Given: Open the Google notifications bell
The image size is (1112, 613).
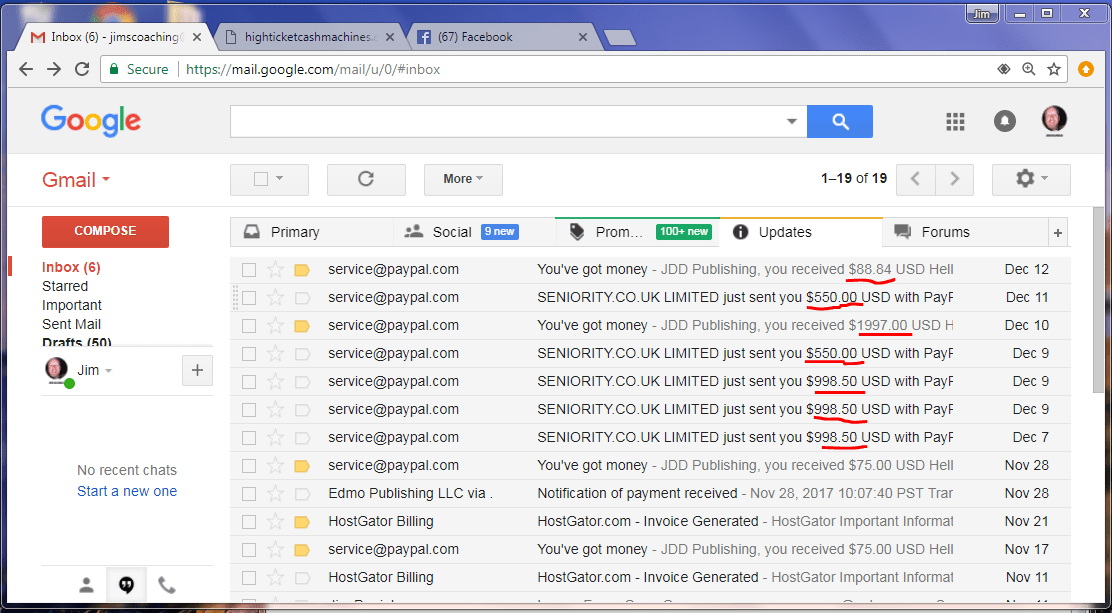Looking at the screenshot, I should (1004, 121).
